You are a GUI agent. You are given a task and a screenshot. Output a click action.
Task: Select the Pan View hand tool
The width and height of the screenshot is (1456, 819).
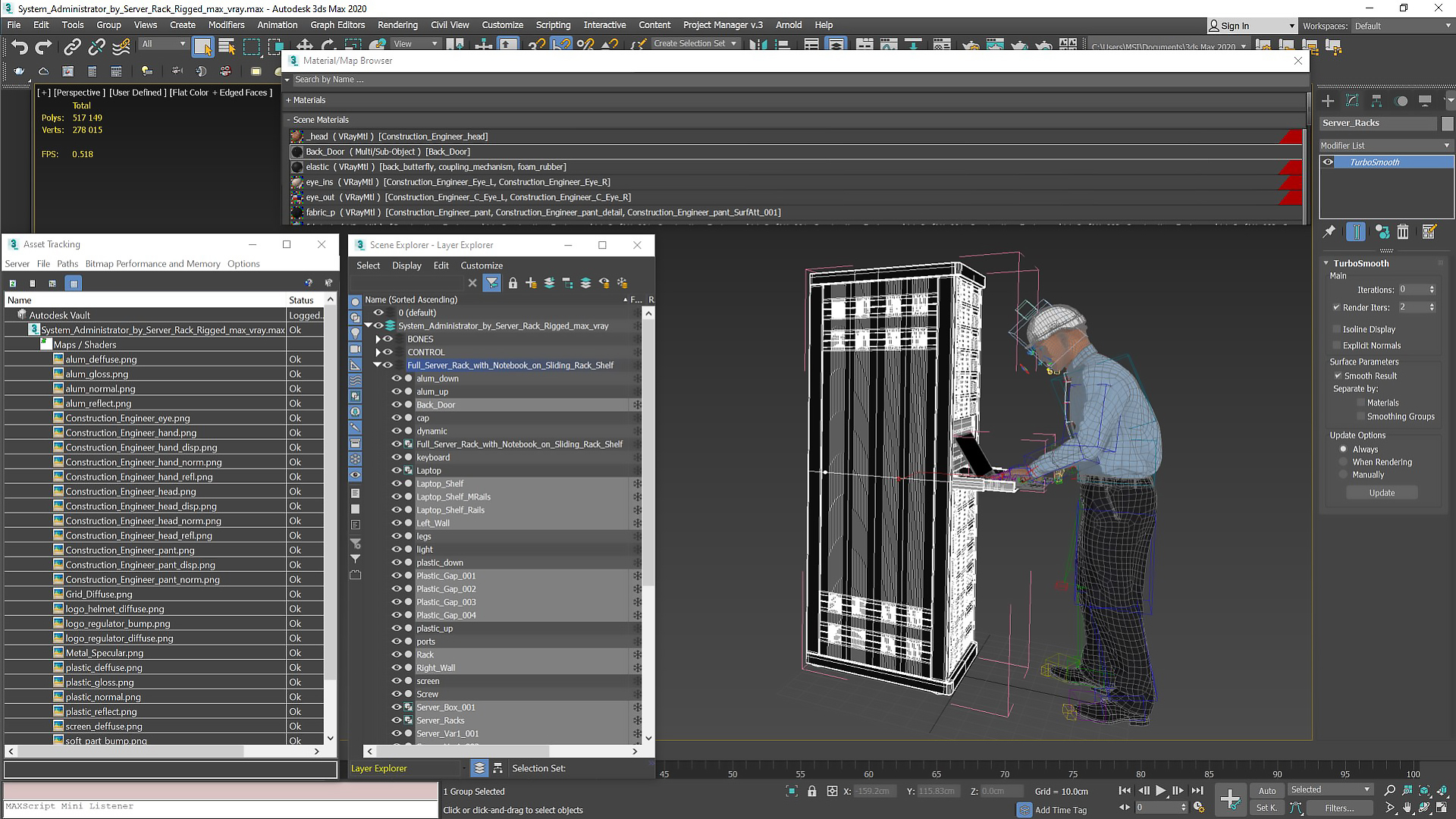pyautogui.click(x=1407, y=808)
